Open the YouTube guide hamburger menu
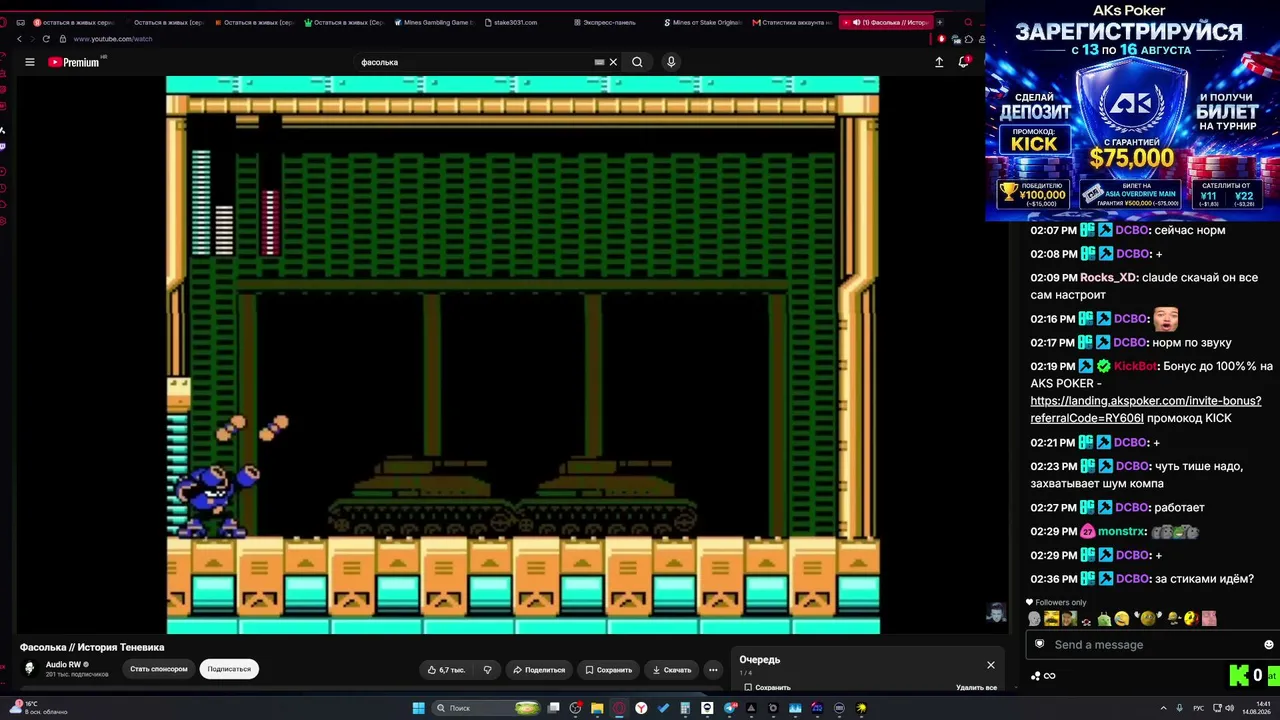The width and height of the screenshot is (1280, 720). tap(30, 62)
